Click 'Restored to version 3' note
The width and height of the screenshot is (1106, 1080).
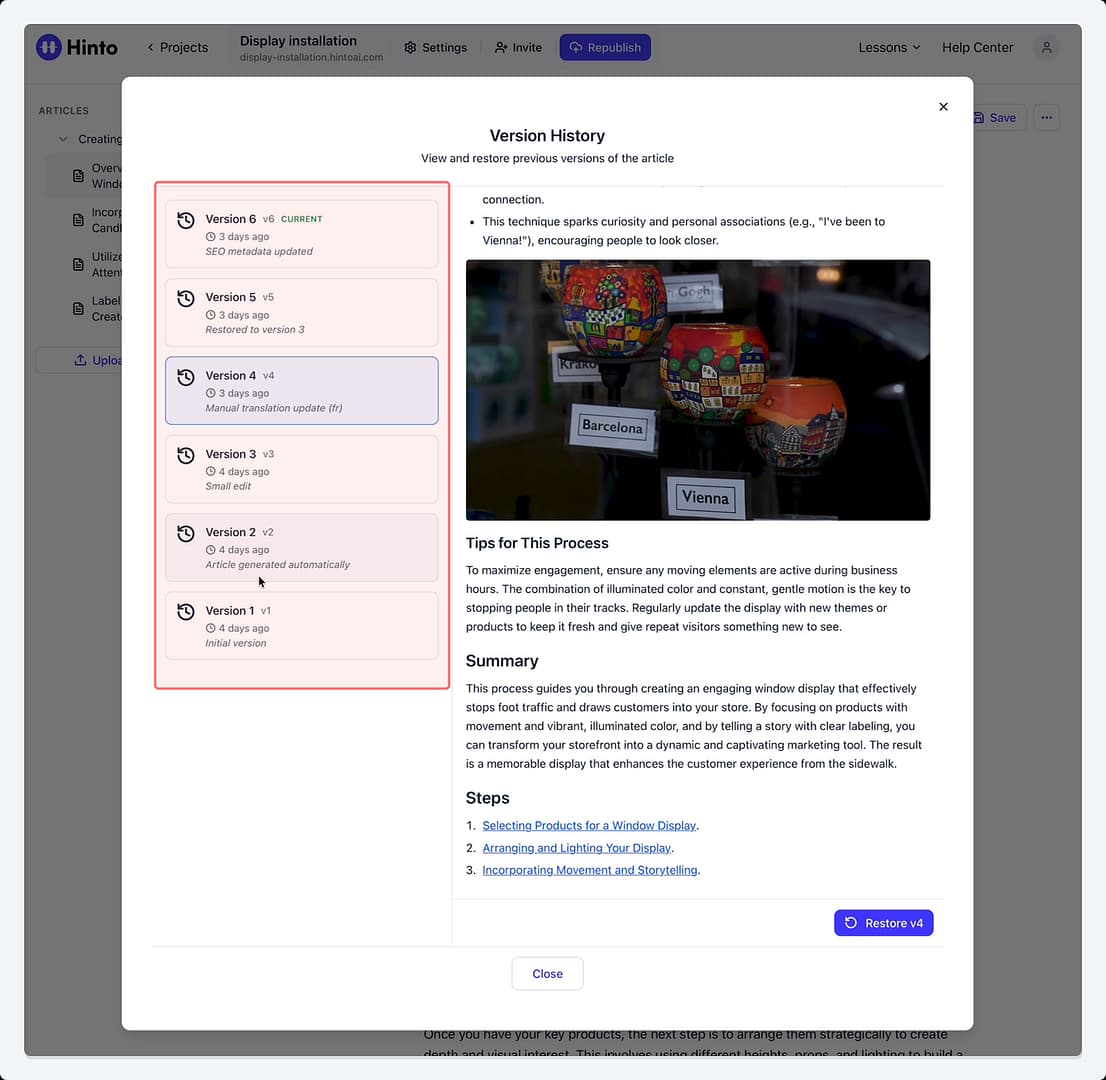click(255, 330)
